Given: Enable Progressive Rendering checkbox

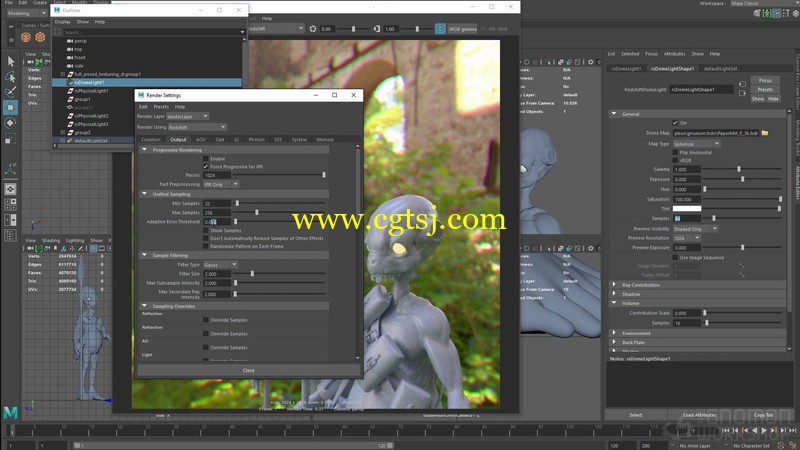Looking at the screenshot, I should (206, 159).
